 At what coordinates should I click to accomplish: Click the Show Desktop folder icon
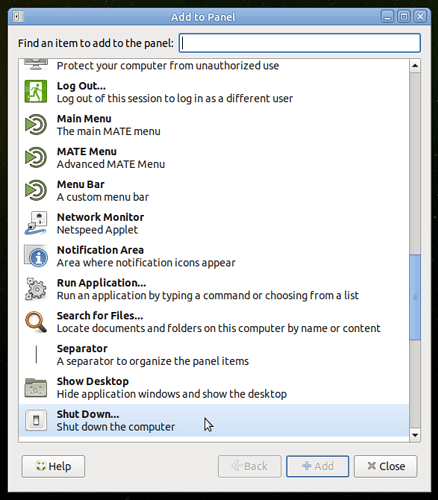[36, 387]
